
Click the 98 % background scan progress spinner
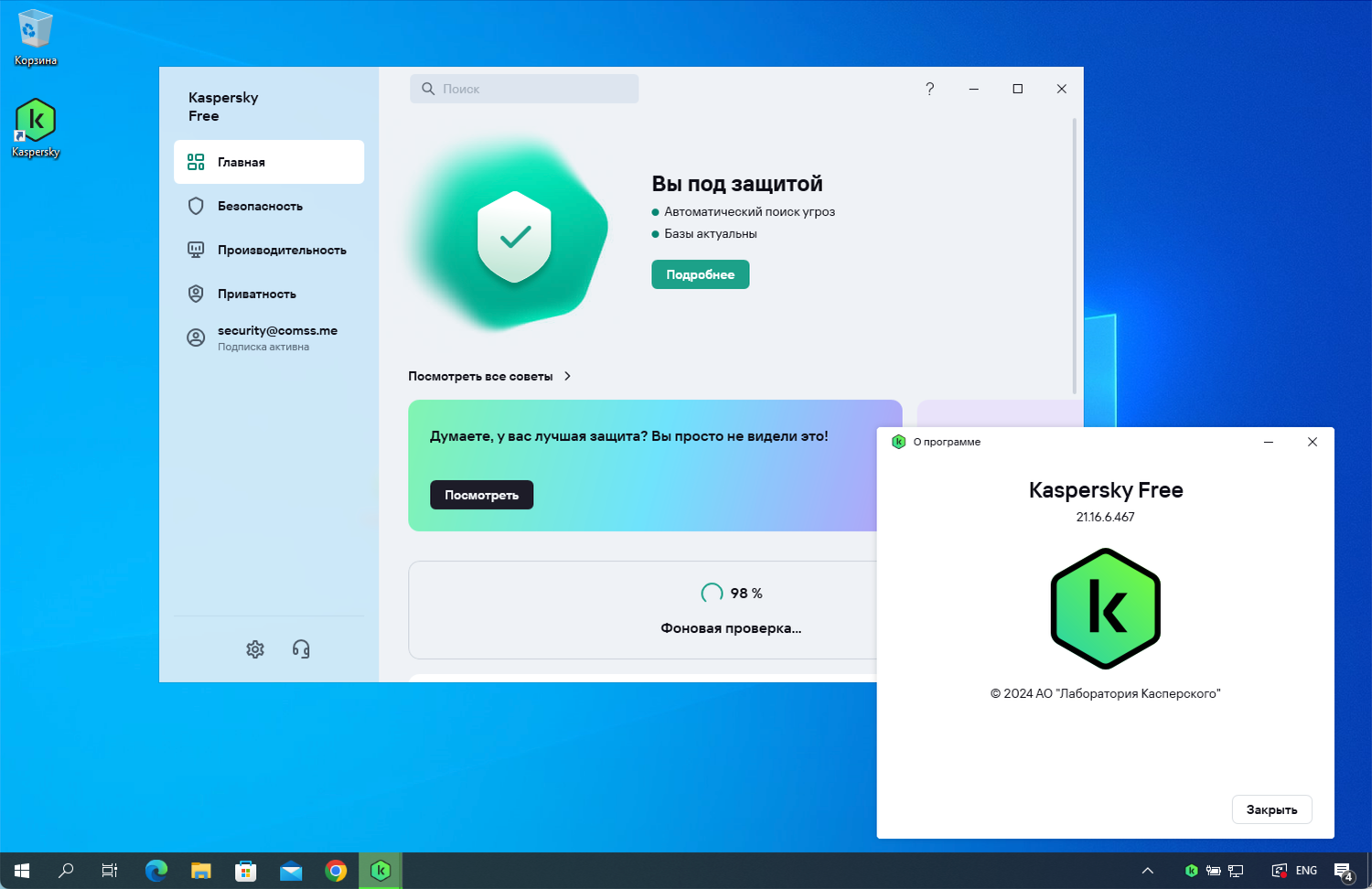712,594
